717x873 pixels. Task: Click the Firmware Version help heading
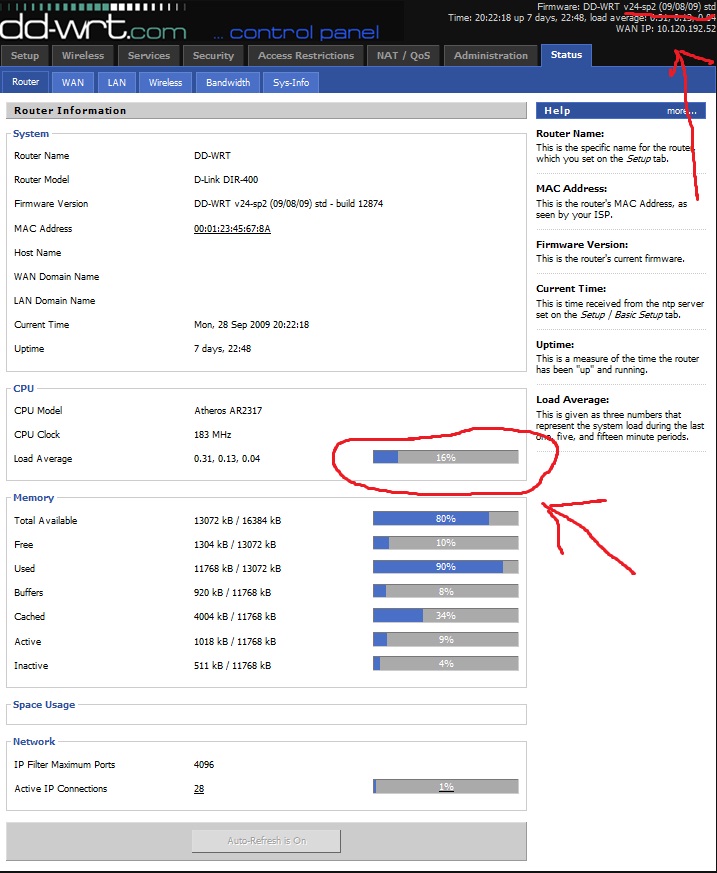click(x=582, y=244)
